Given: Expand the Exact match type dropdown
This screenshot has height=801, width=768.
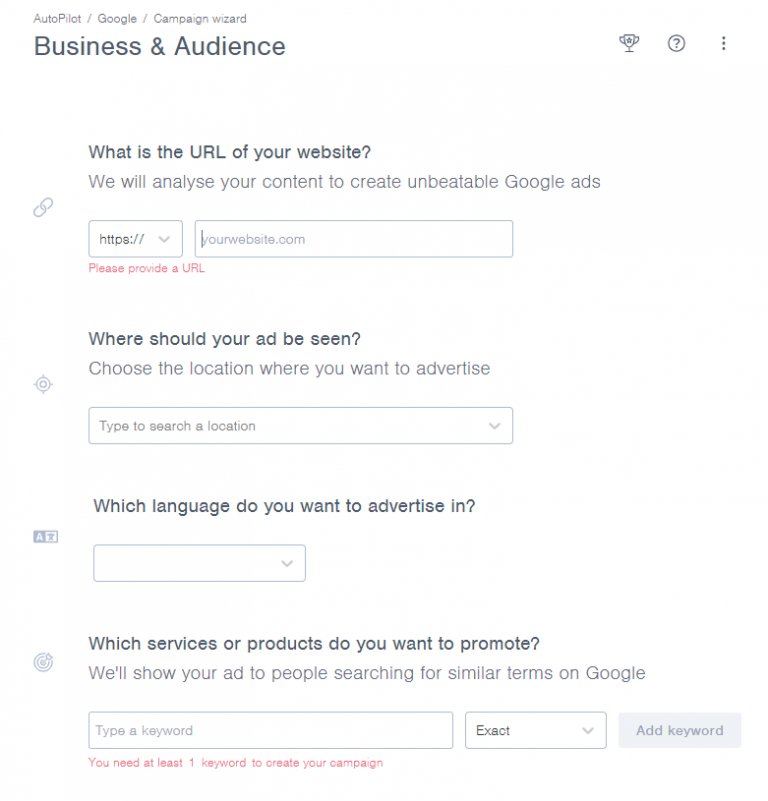Looking at the screenshot, I should tap(535, 730).
